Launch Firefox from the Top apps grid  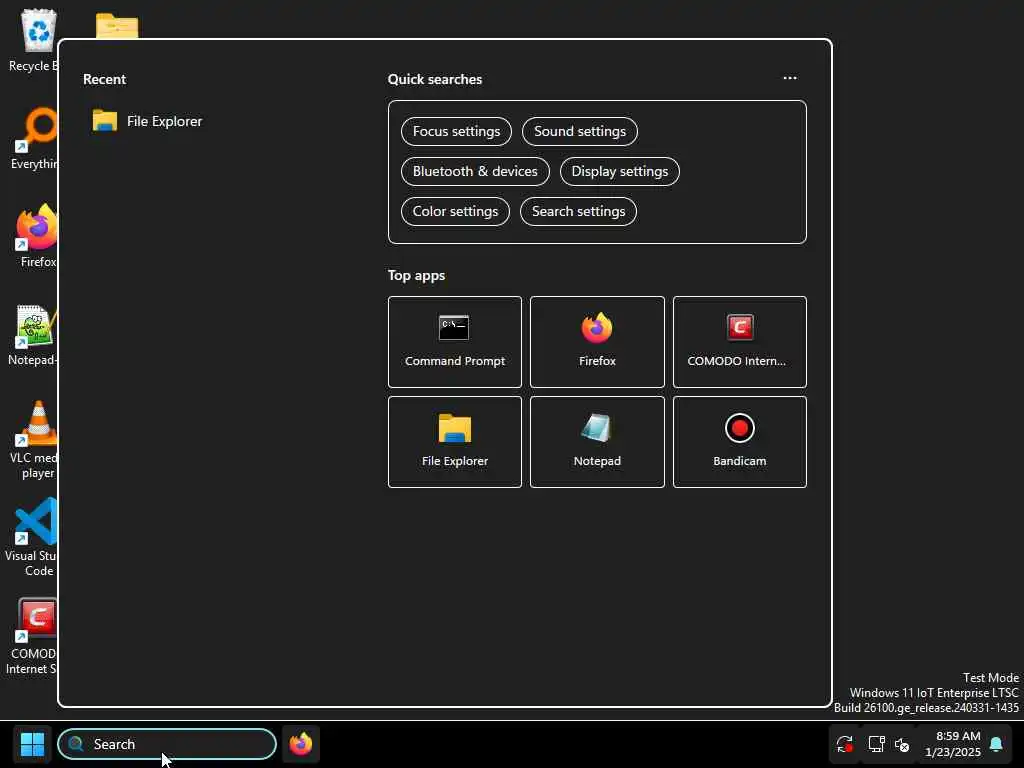(598, 342)
